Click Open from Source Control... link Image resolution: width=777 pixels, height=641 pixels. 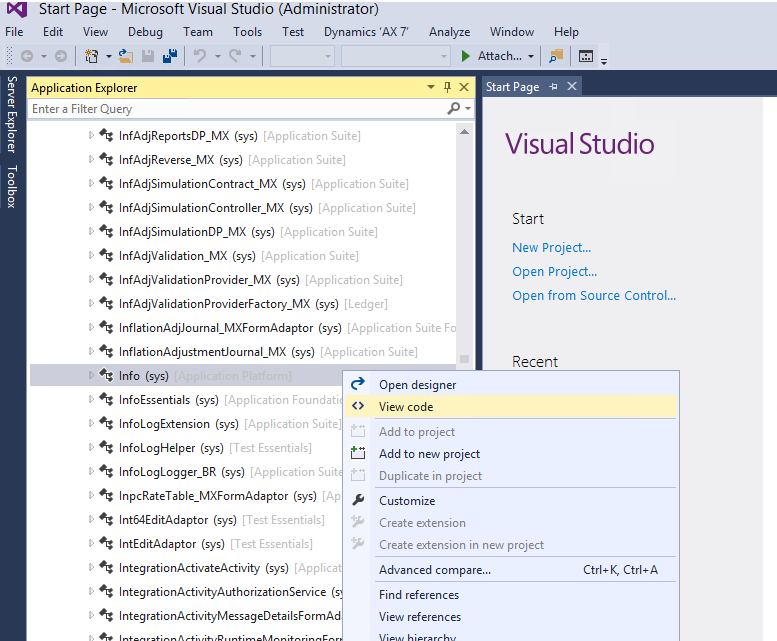click(x=594, y=296)
